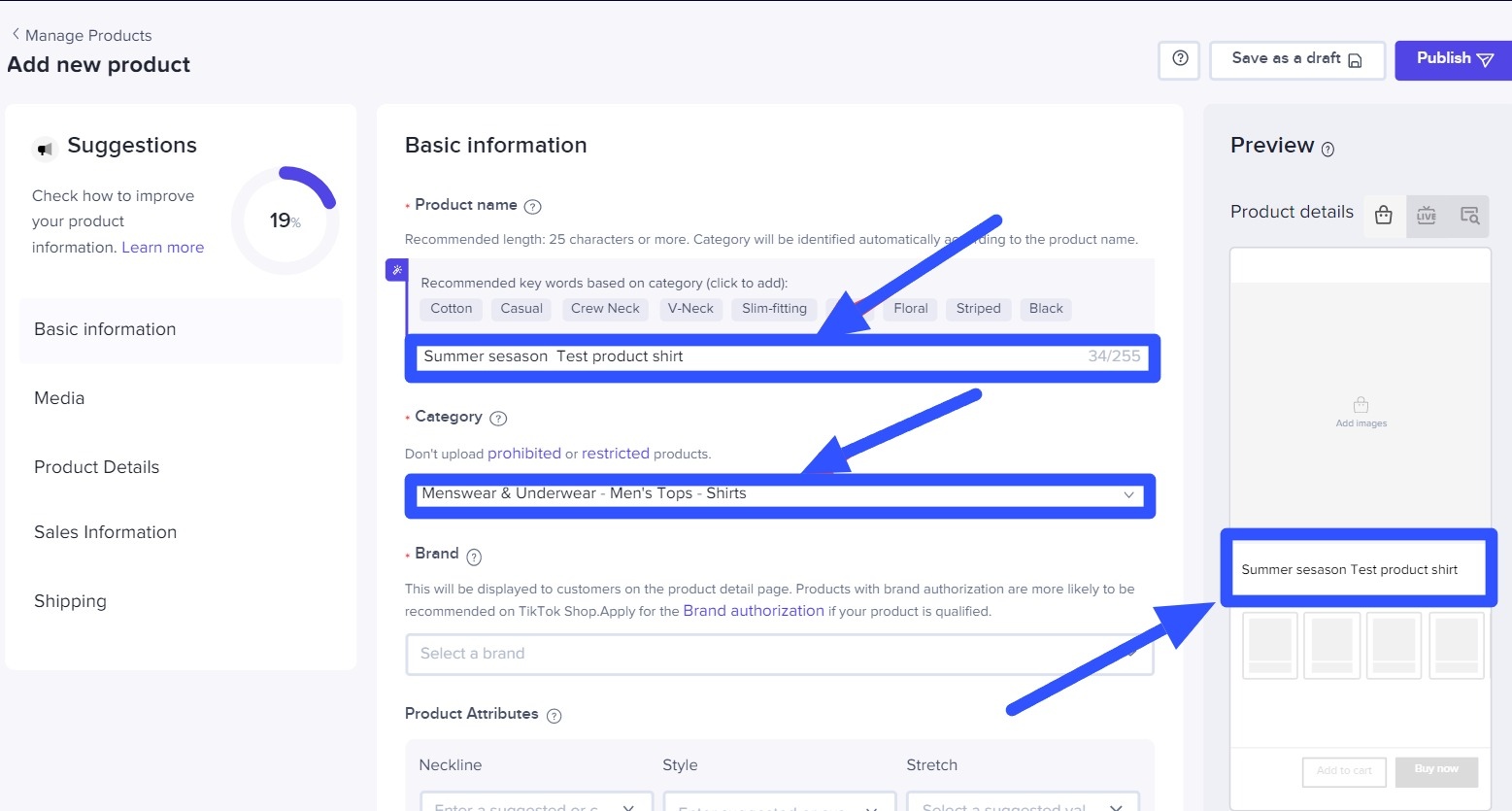Select the shopping bag preview icon
This screenshot has height=811, width=1512.
point(1384,216)
